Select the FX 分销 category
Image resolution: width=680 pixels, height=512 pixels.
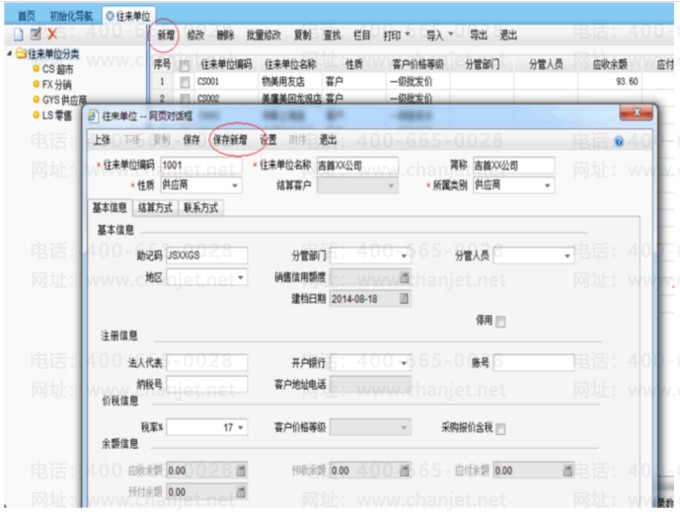coord(56,84)
